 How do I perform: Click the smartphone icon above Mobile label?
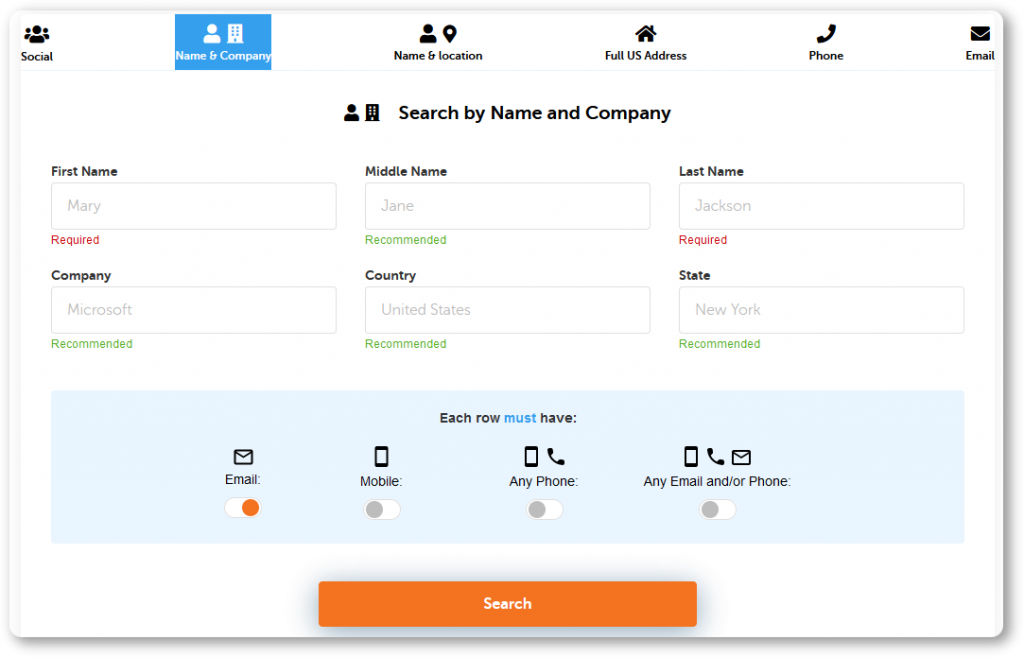point(381,457)
